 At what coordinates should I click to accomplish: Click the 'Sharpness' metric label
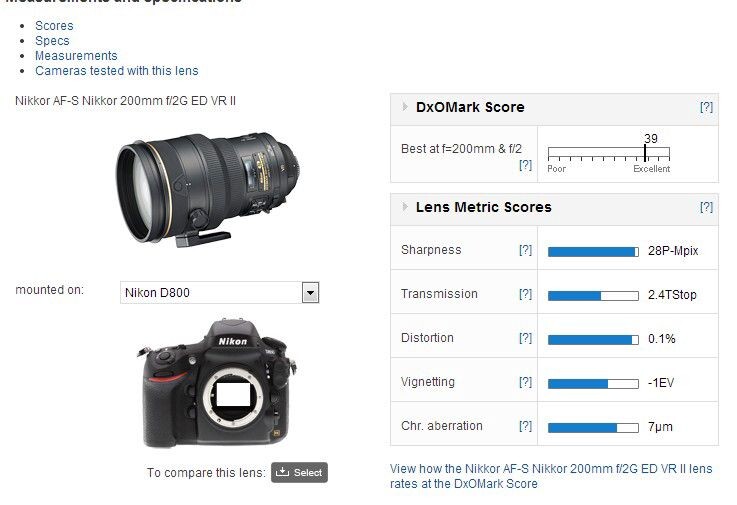[431, 250]
